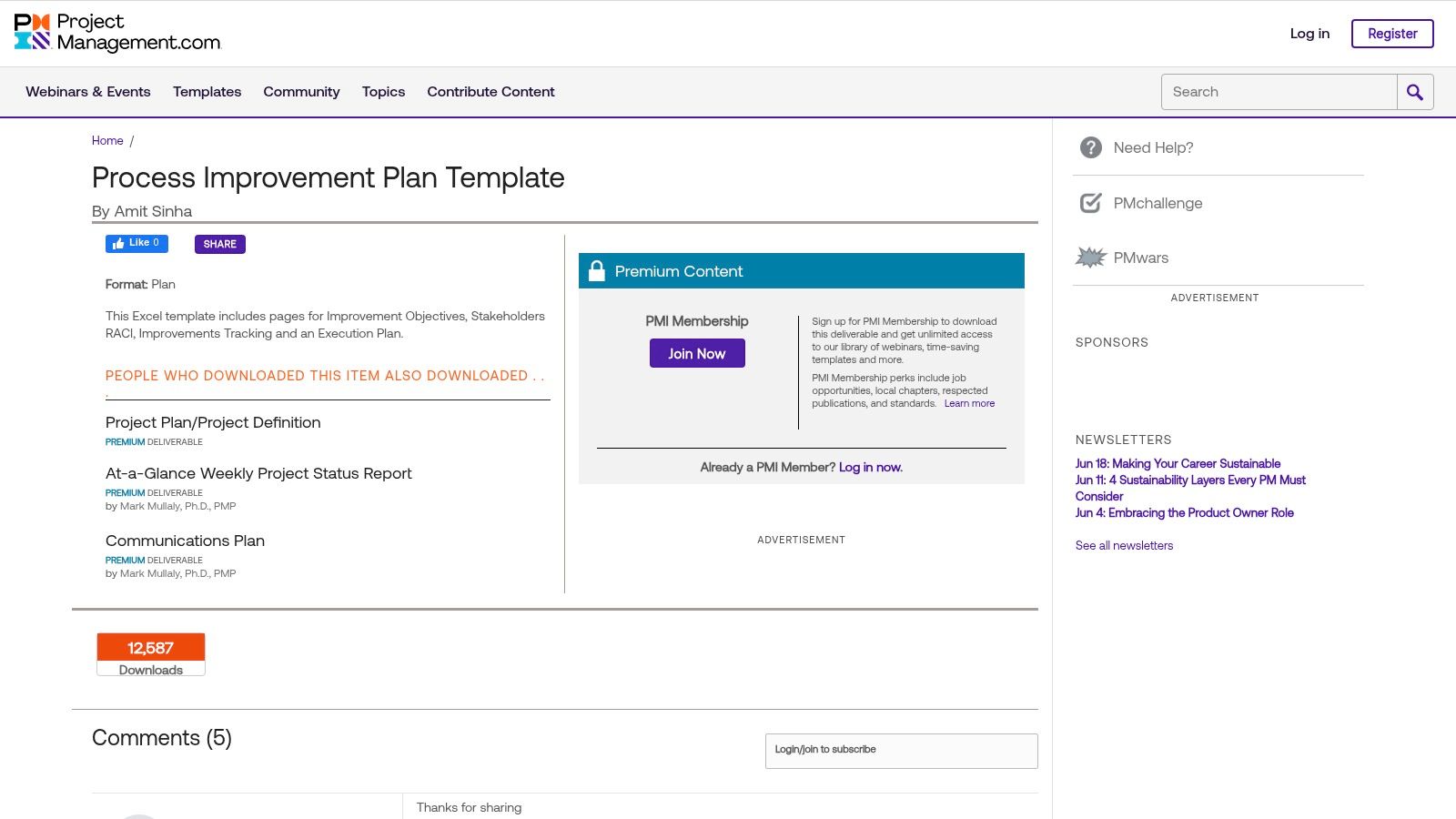The width and height of the screenshot is (1456, 819).
Task: Click the orange Downloads counter badge
Action: coord(150,648)
